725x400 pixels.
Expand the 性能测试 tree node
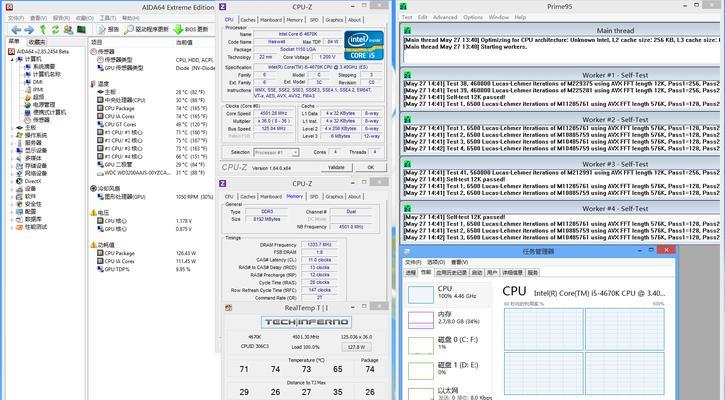click(12, 227)
